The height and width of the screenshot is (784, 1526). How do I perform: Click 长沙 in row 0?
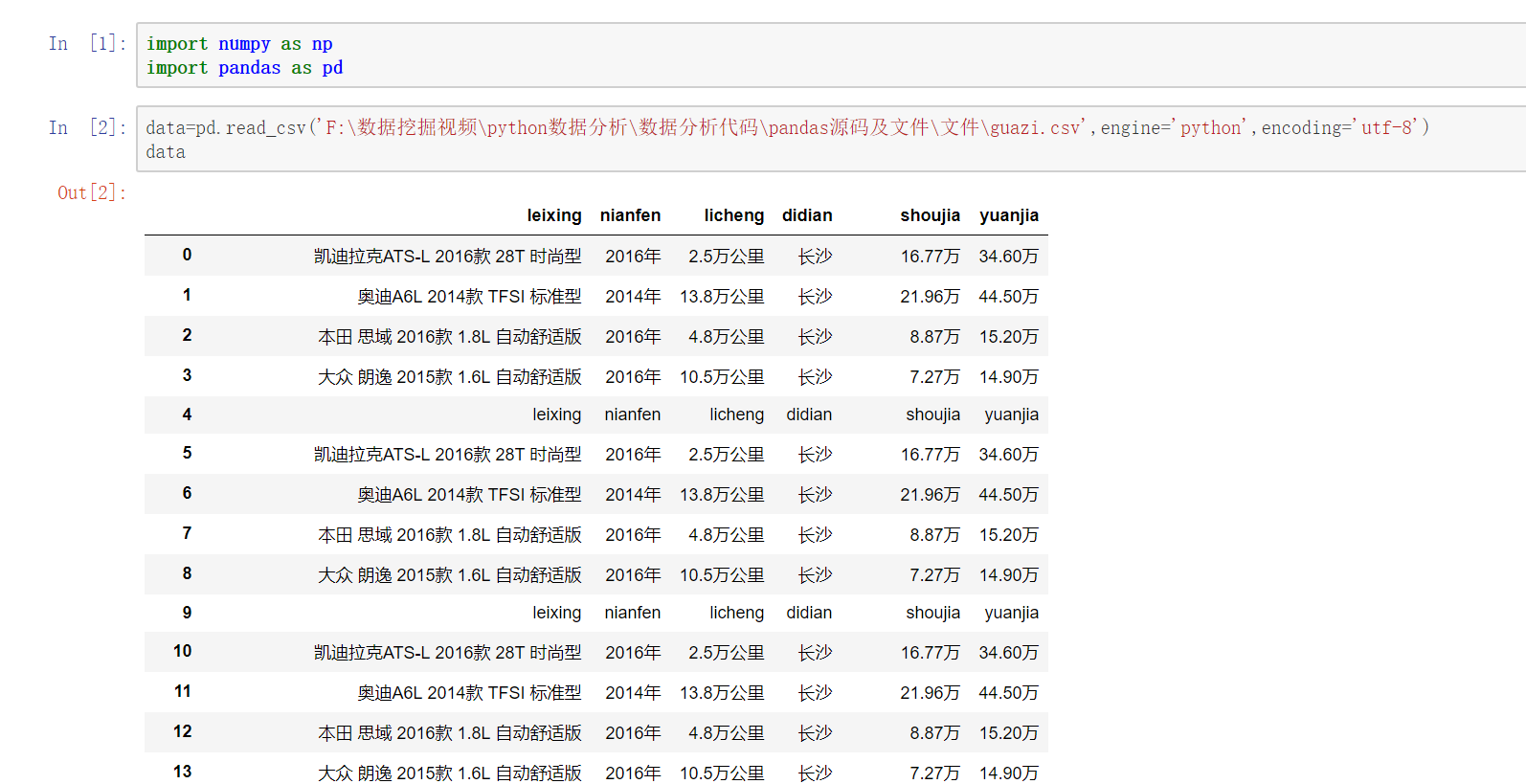pyautogui.click(x=815, y=257)
